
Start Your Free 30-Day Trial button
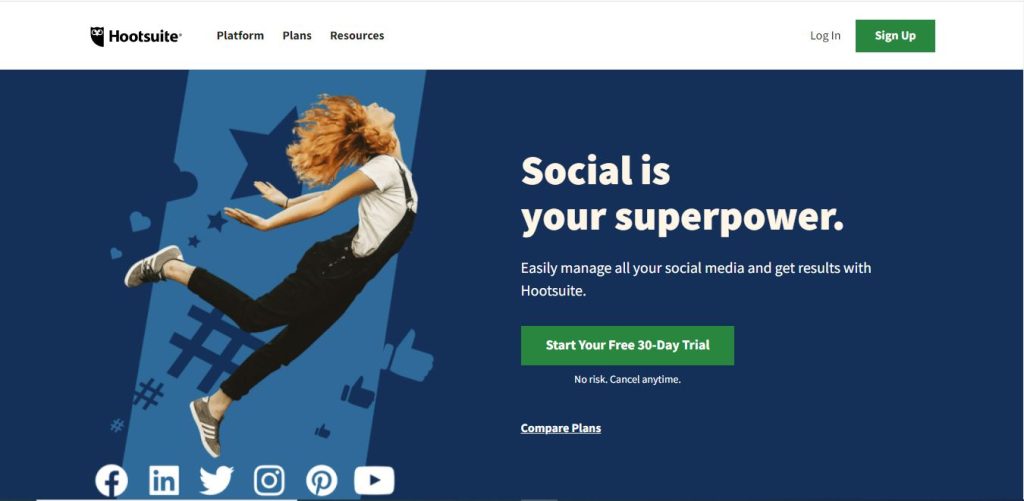[x=628, y=346]
